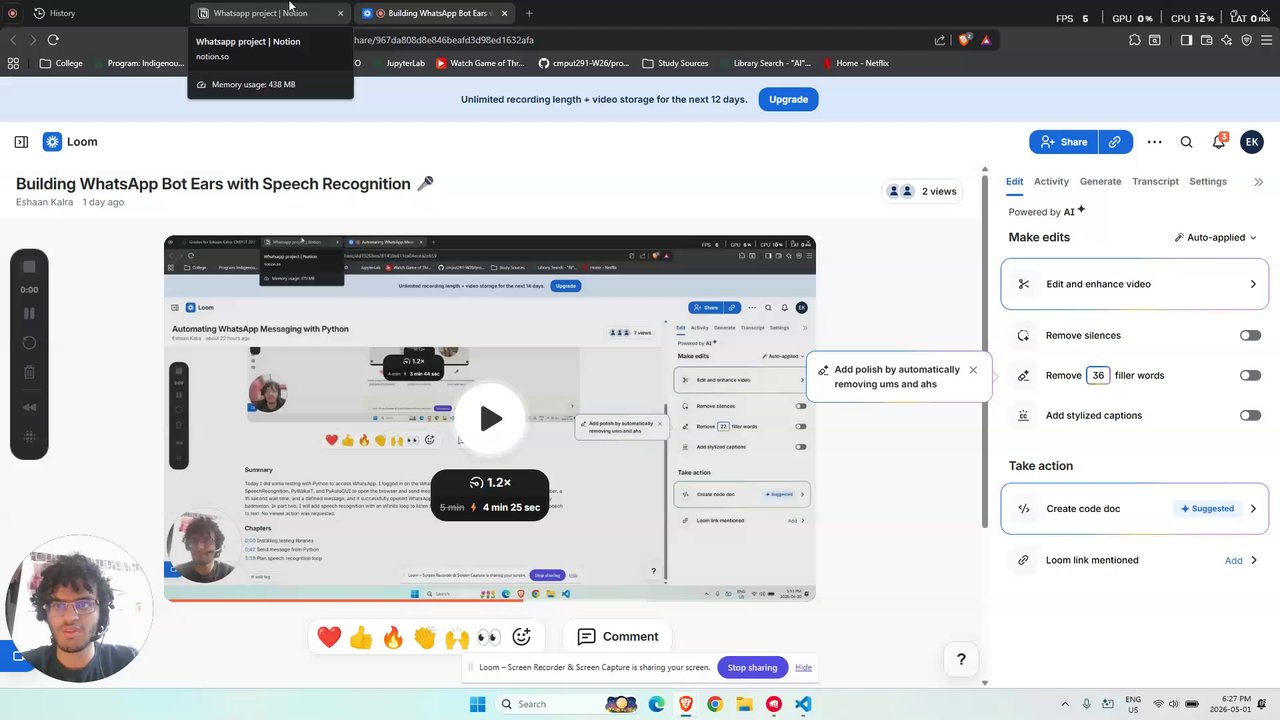The image size is (1280, 720).
Task: Click the Hide link in sharing bar
Action: tap(803, 668)
